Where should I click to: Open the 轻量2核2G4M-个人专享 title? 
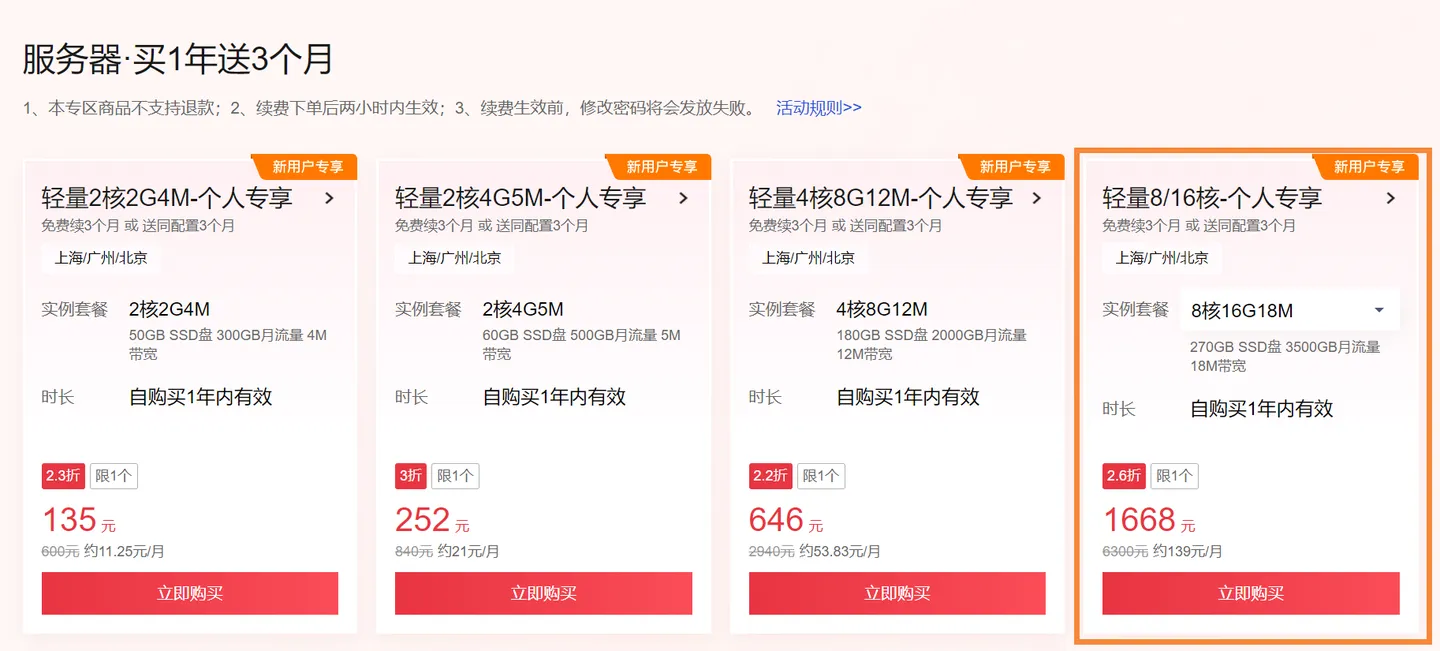coord(167,198)
